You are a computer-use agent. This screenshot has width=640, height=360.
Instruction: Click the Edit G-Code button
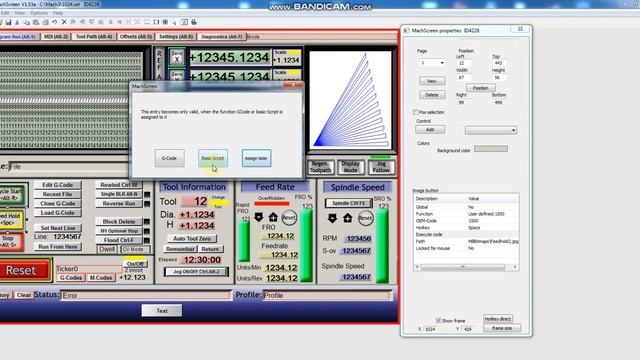[x=58, y=185]
